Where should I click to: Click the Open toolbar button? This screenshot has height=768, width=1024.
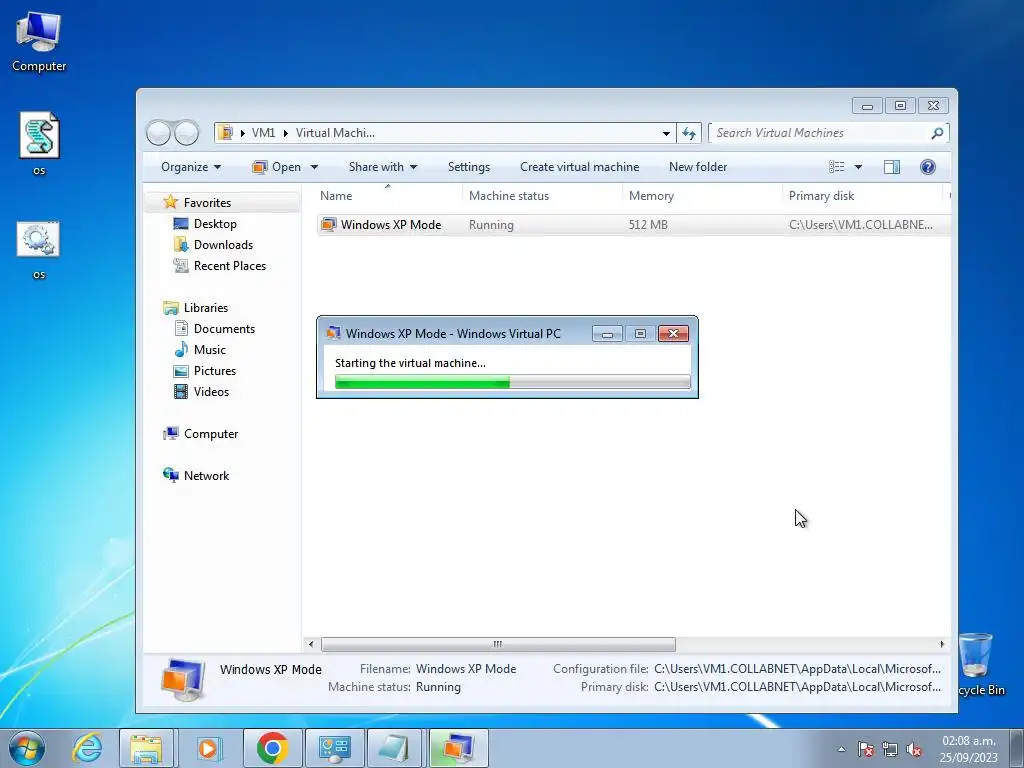click(x=277, y=167)
